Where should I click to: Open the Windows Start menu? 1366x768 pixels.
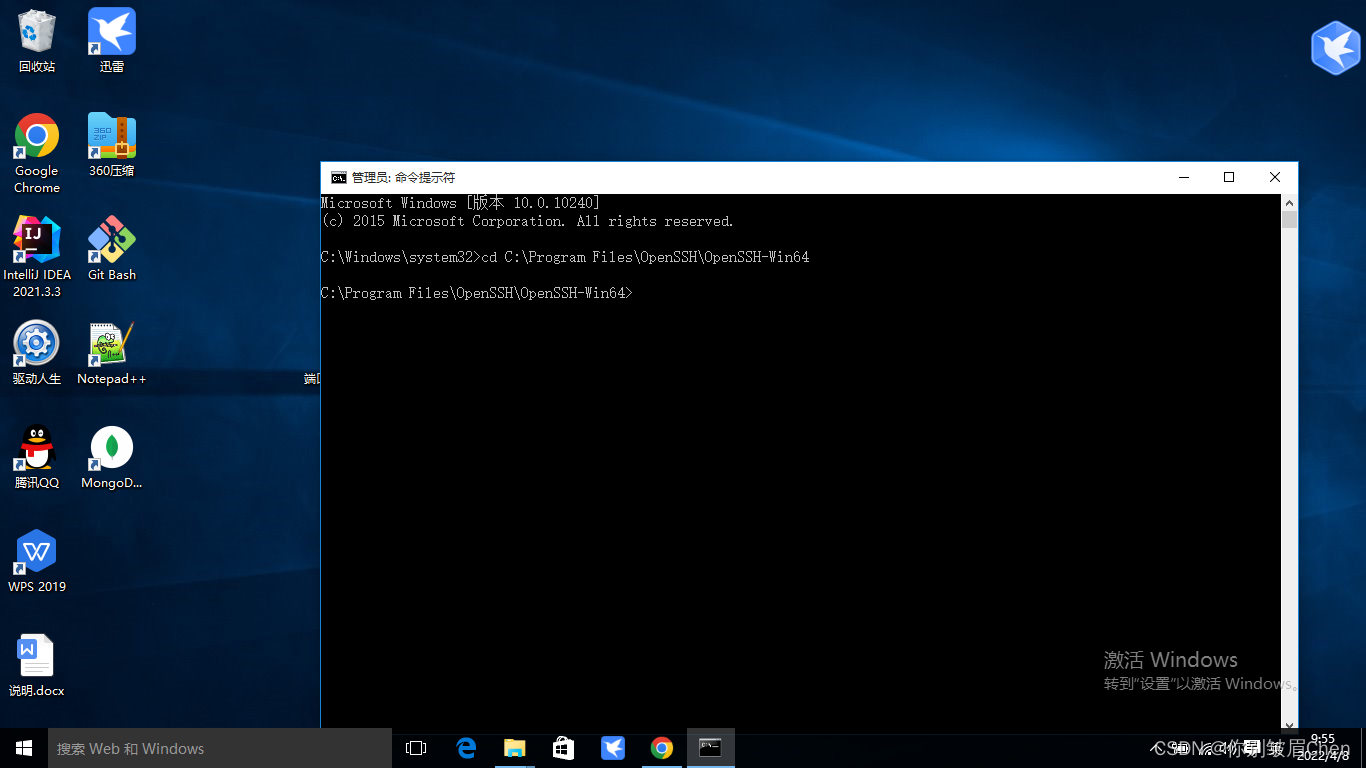pyautogui.click(x=24, y=748)
